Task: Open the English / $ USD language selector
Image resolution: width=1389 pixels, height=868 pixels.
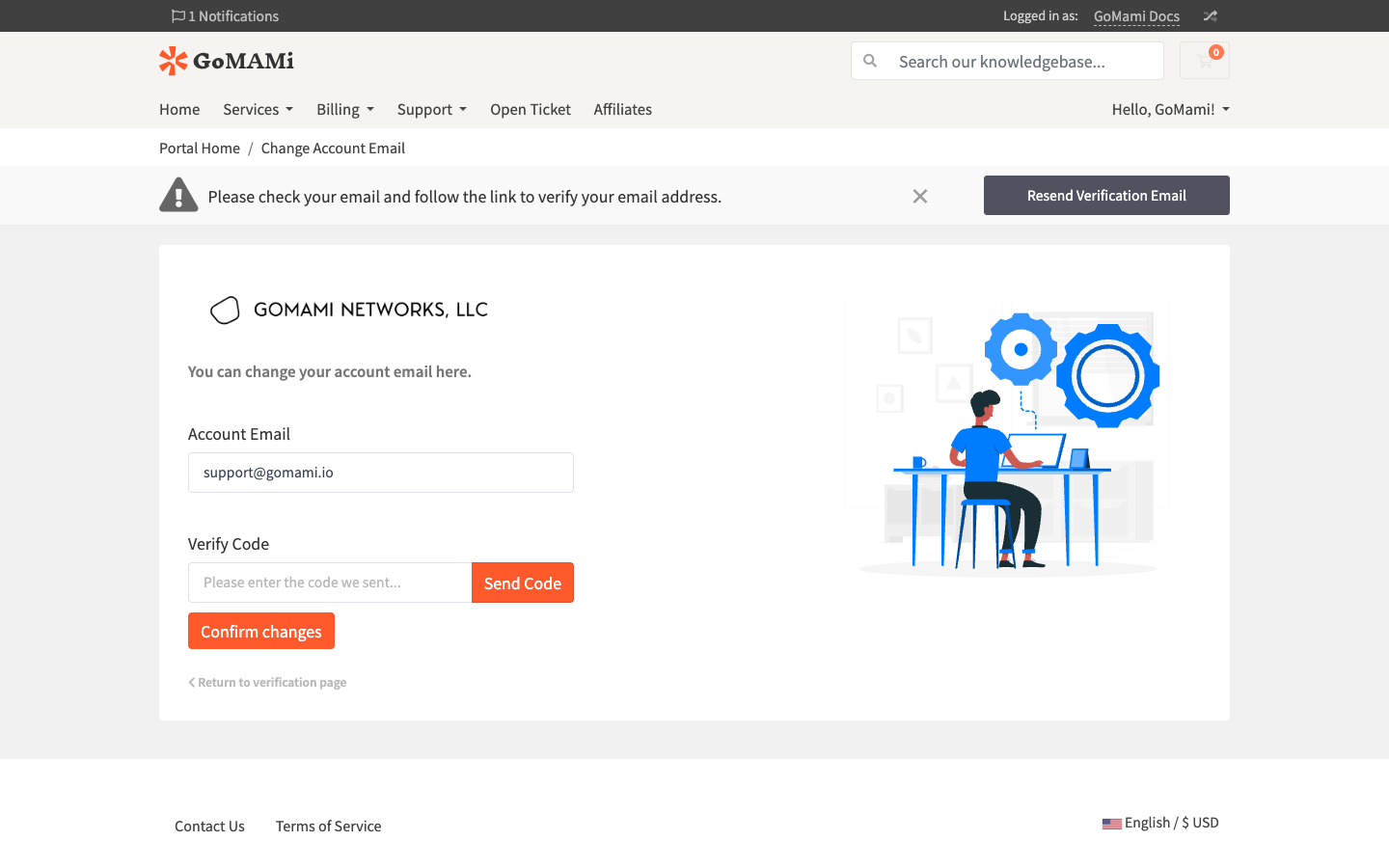Action: (1161, 823)
